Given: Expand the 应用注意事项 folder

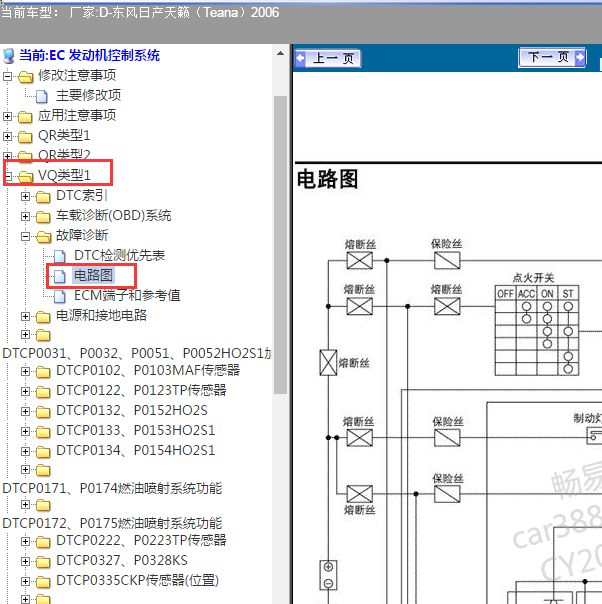Looking at the screenshot, I should click(7, 116).
